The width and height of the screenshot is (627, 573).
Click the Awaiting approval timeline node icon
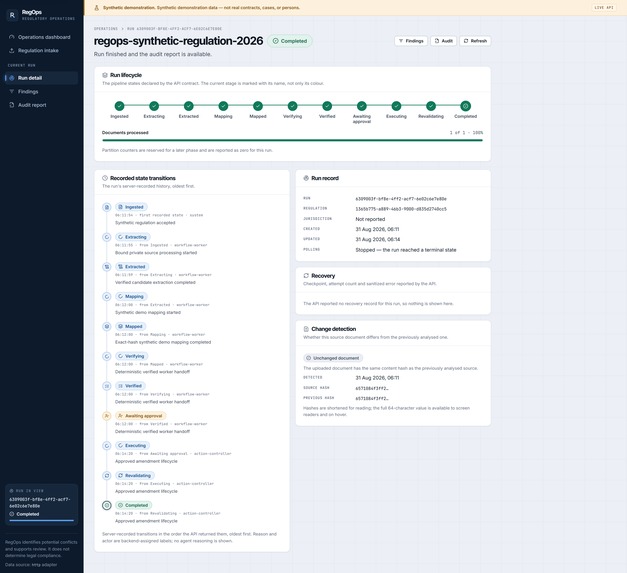[107, 416]
